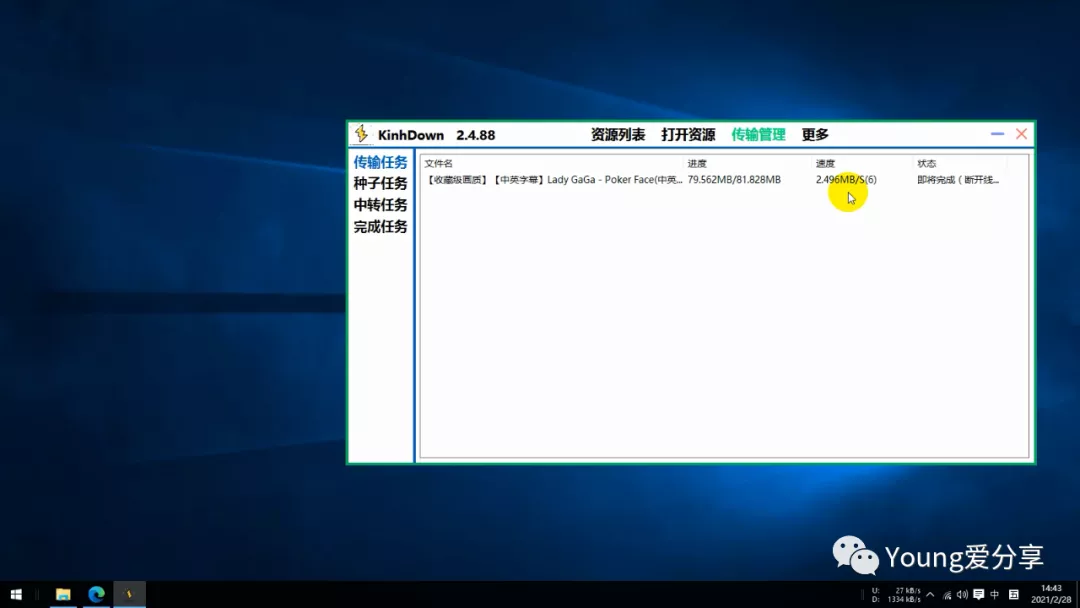Show hidden system tray icons
Viewport: 1080px width, 608px height.
point(931,594)
